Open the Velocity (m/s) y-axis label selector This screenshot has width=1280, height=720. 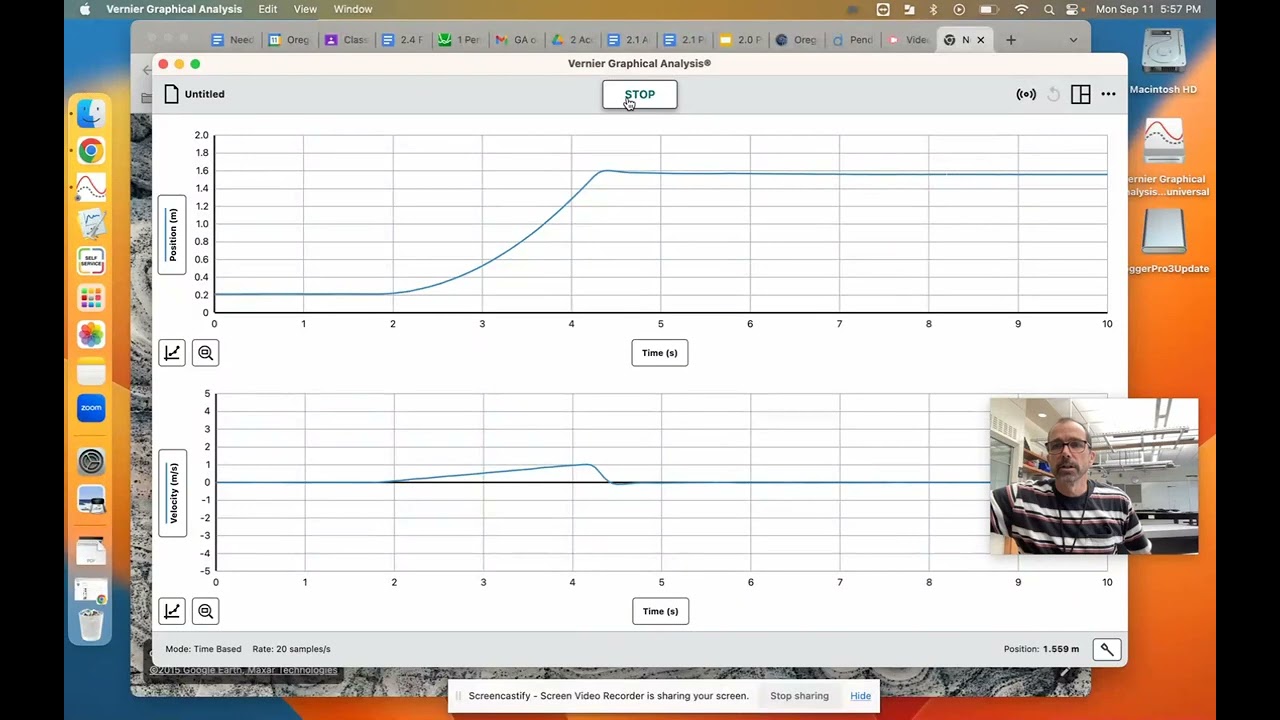172,493
